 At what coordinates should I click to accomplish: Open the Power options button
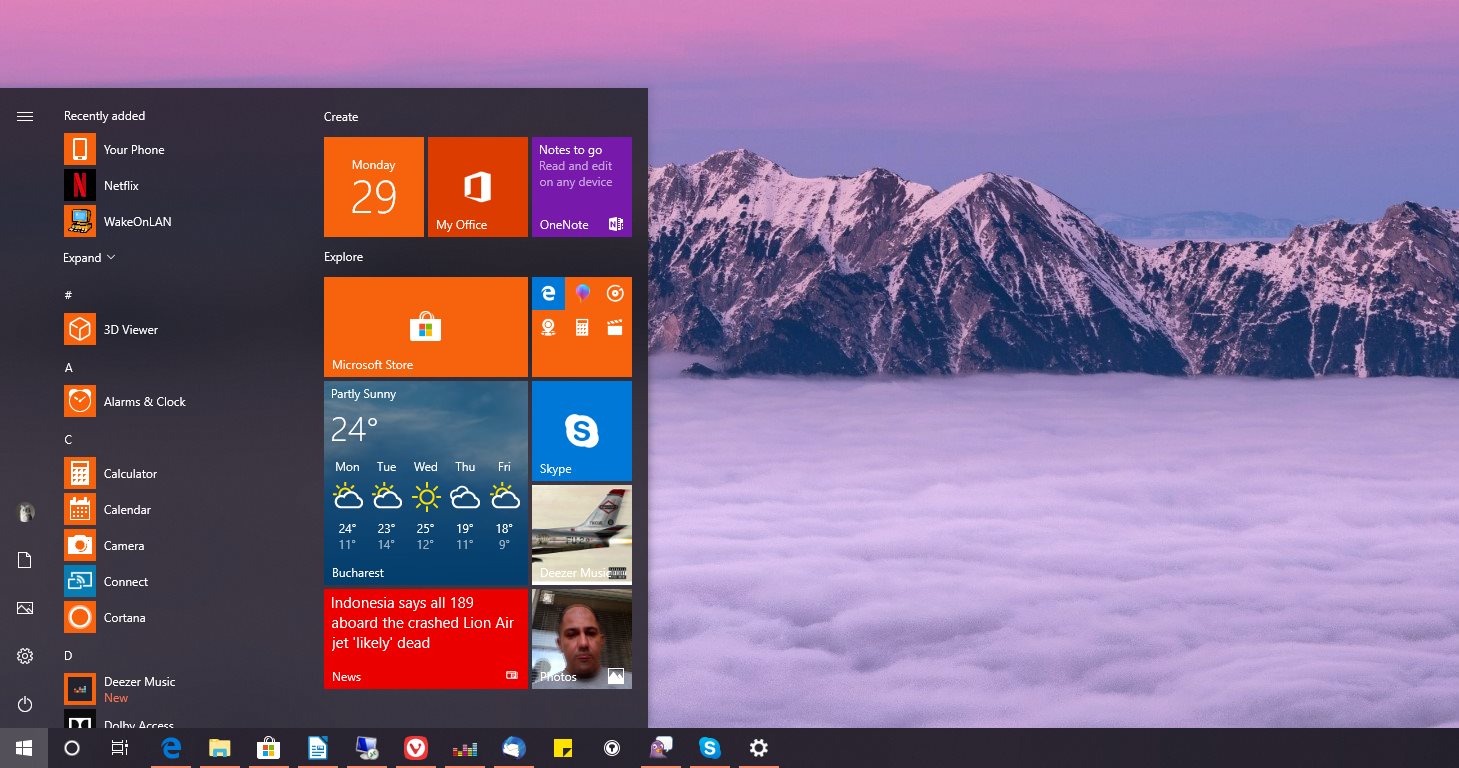tap(25, 705)
